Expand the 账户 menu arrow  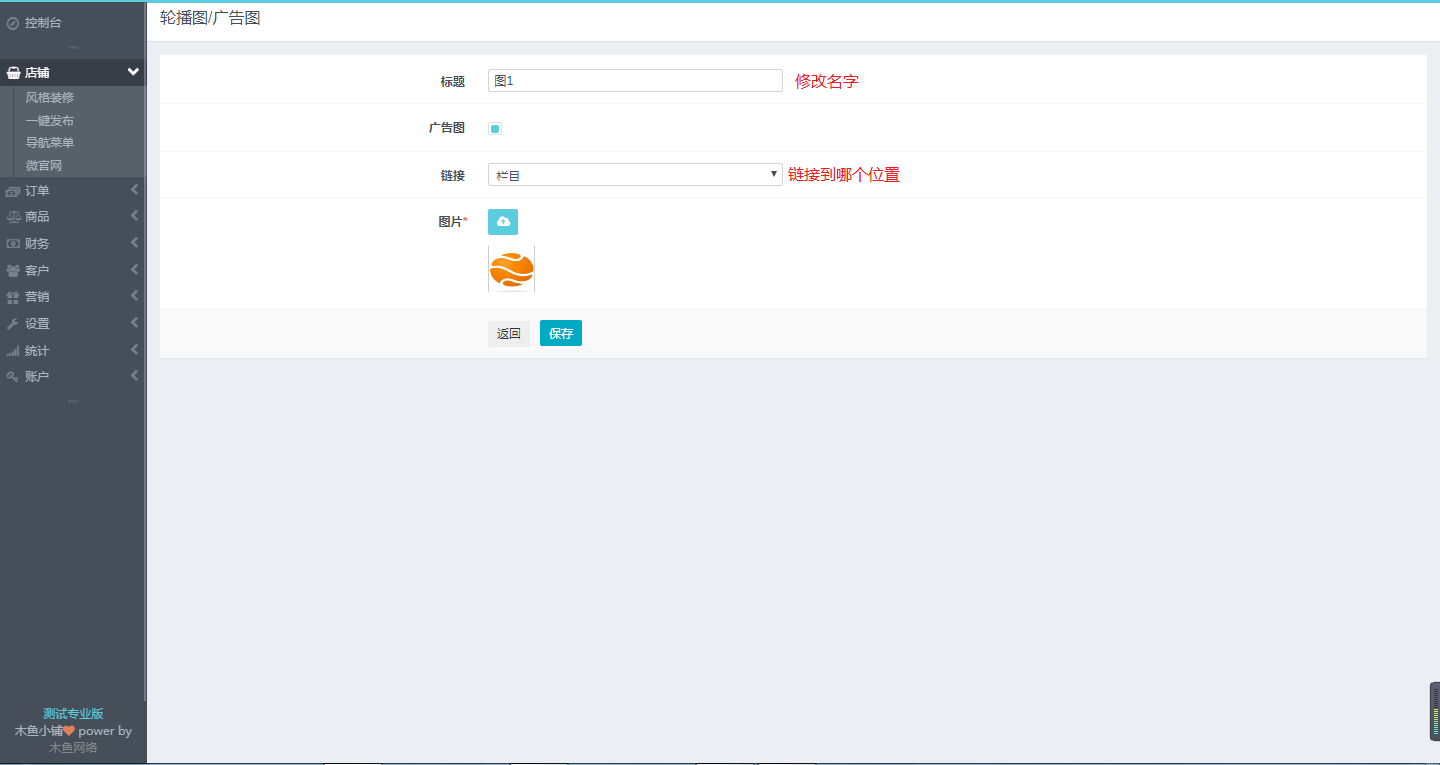point(134,376)
